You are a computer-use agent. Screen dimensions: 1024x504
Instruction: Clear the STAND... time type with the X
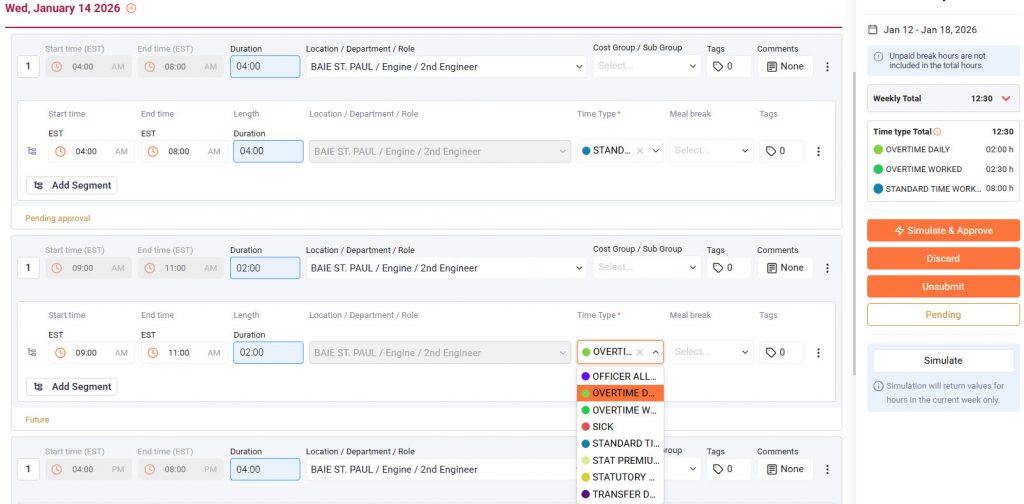tap(640, 151)
